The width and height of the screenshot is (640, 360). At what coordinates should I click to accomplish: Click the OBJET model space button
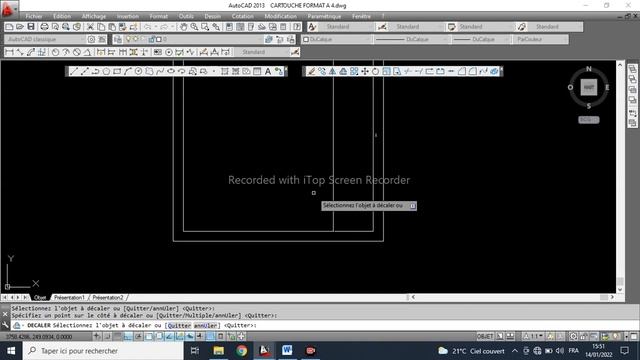click(485, 336)
